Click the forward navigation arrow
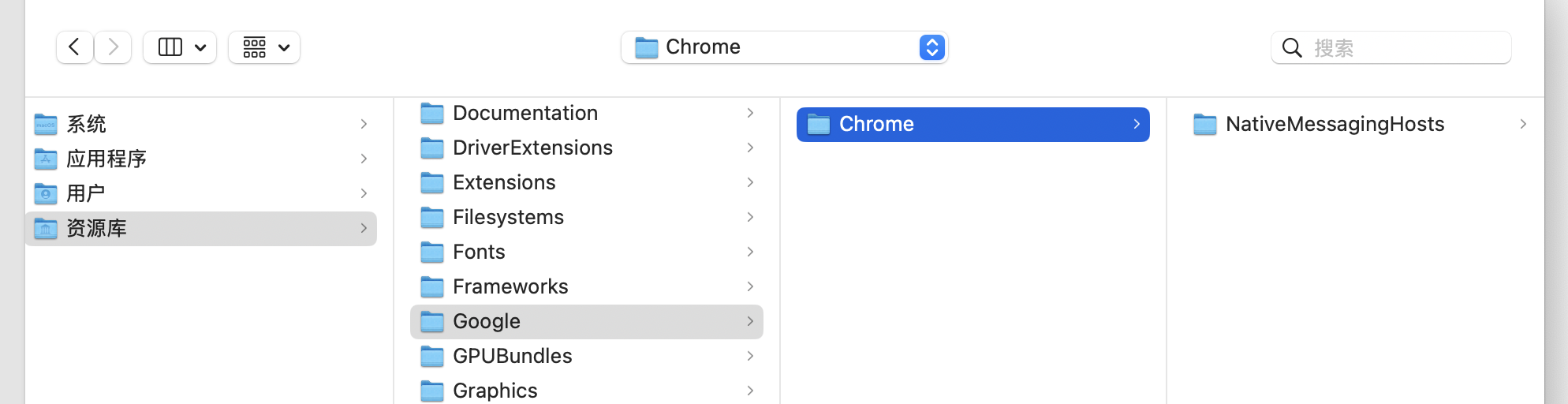 click(x=114, y=47)
